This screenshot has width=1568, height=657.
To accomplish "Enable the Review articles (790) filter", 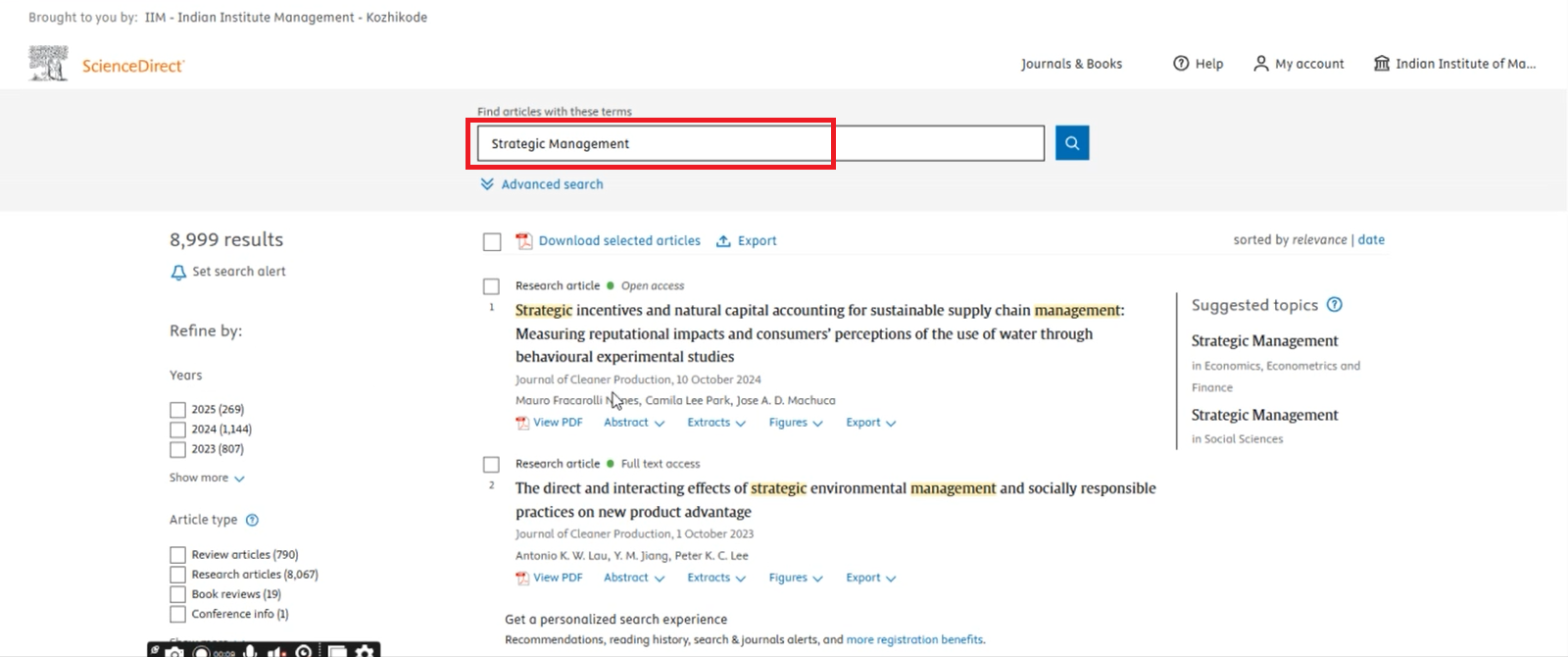I will 177,555.
